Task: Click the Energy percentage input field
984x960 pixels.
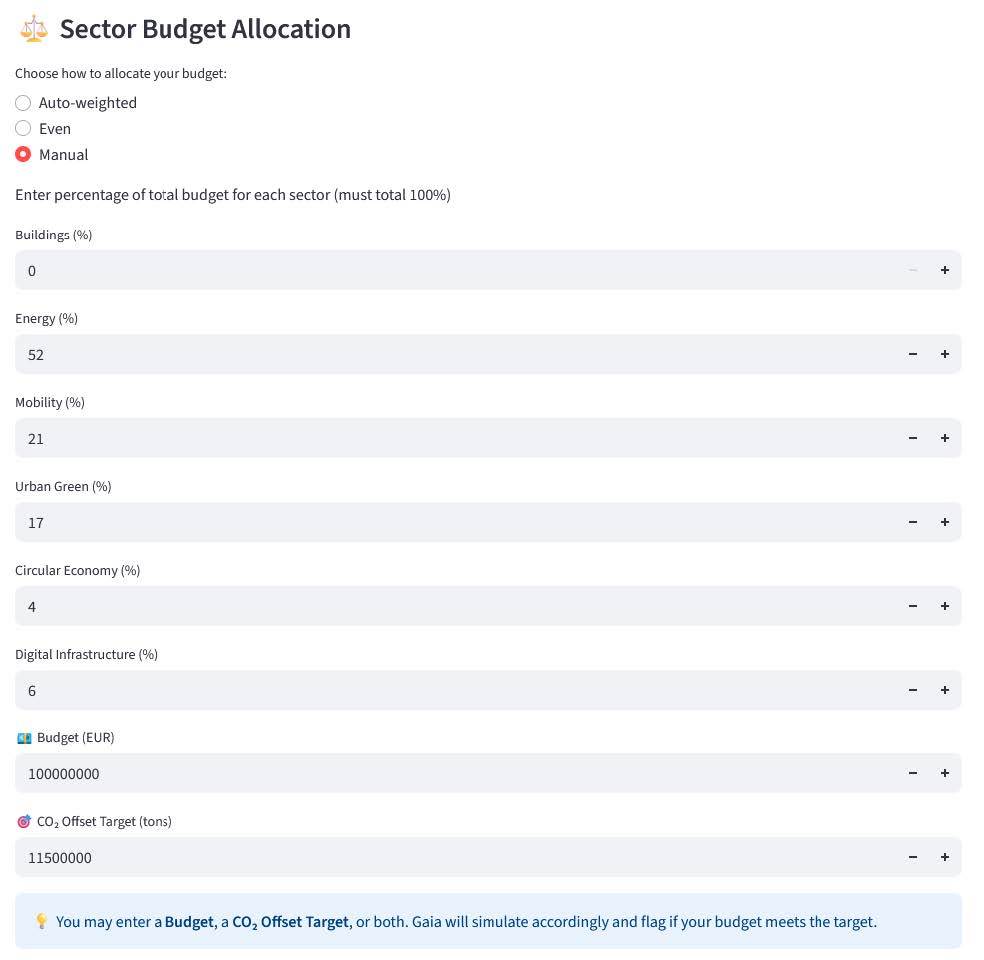Action: pos(450,354)
